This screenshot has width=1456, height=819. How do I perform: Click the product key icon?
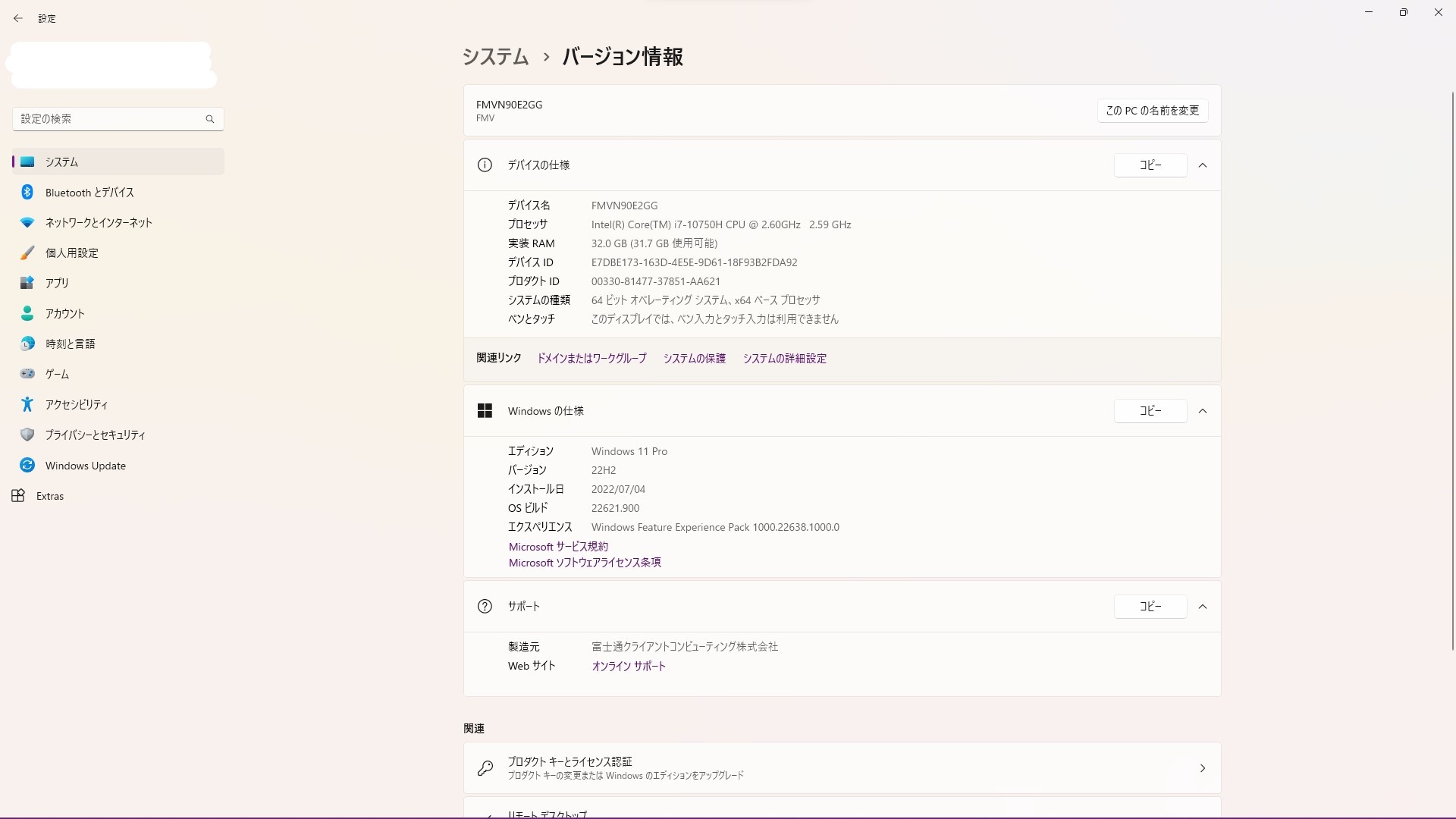[485, 768]
